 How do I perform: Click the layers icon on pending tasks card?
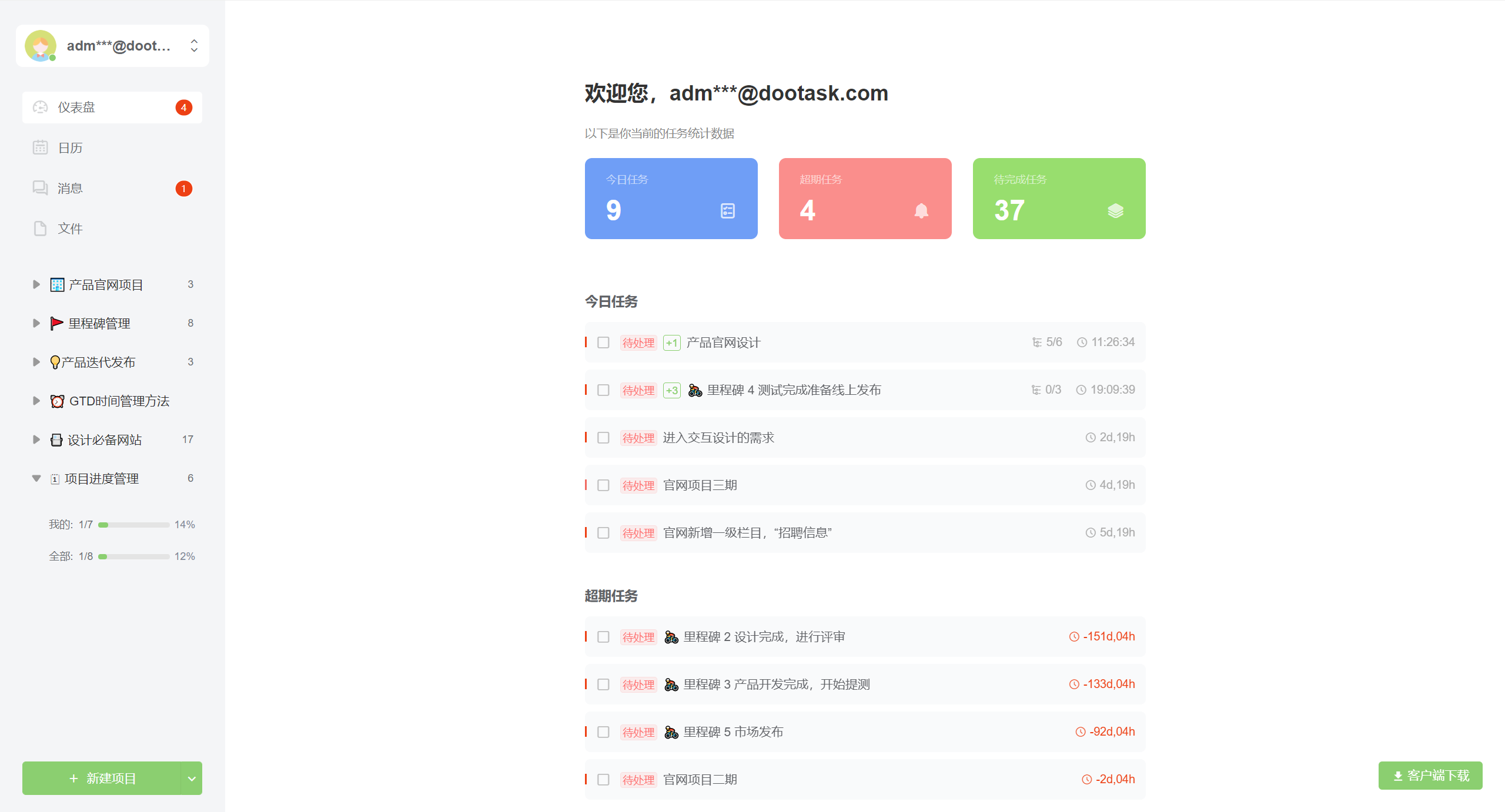tap(1115, 211)
